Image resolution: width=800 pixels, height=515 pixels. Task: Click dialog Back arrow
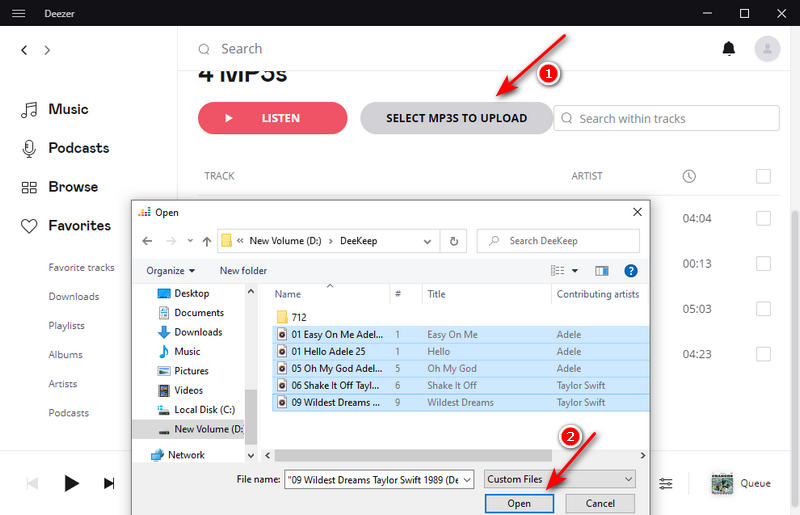pos(147,241)
